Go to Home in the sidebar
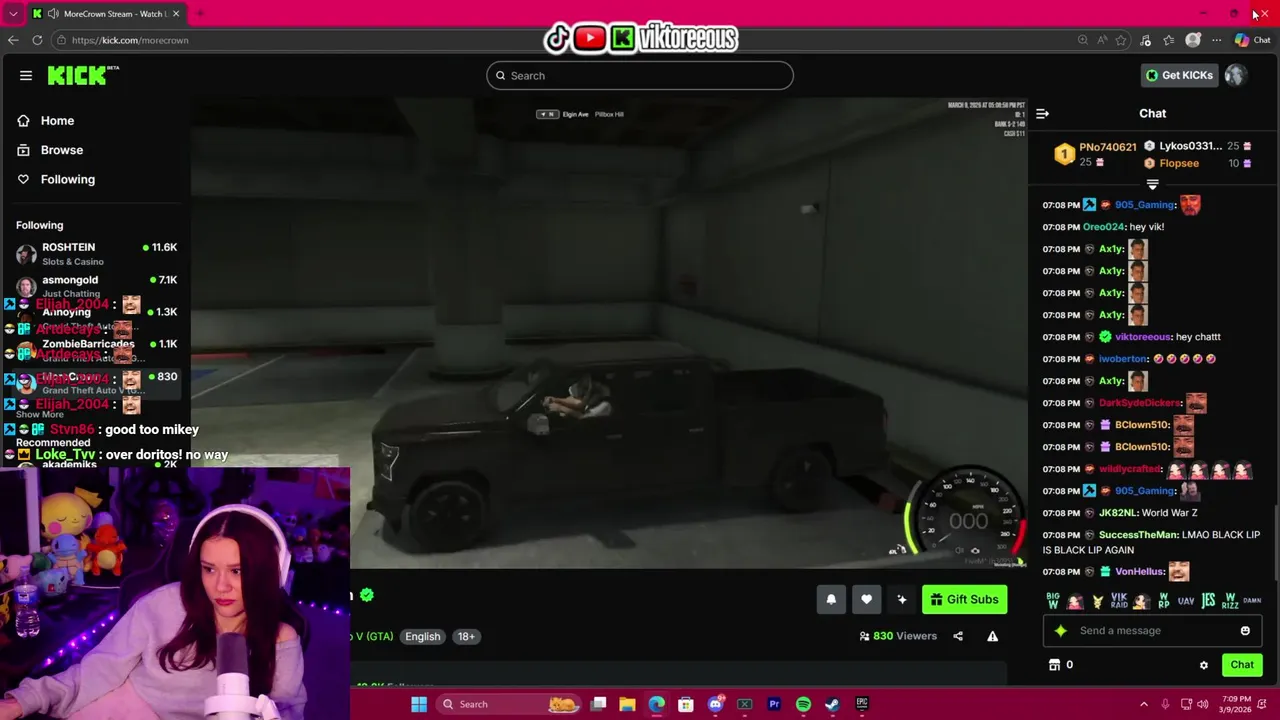The height and width of the screenshot is (720, 1280). click(57, 120)
